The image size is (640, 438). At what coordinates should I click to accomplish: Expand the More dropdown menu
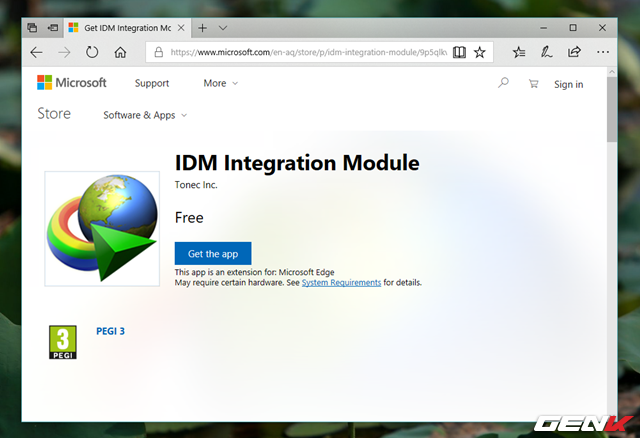pos(220,83)
